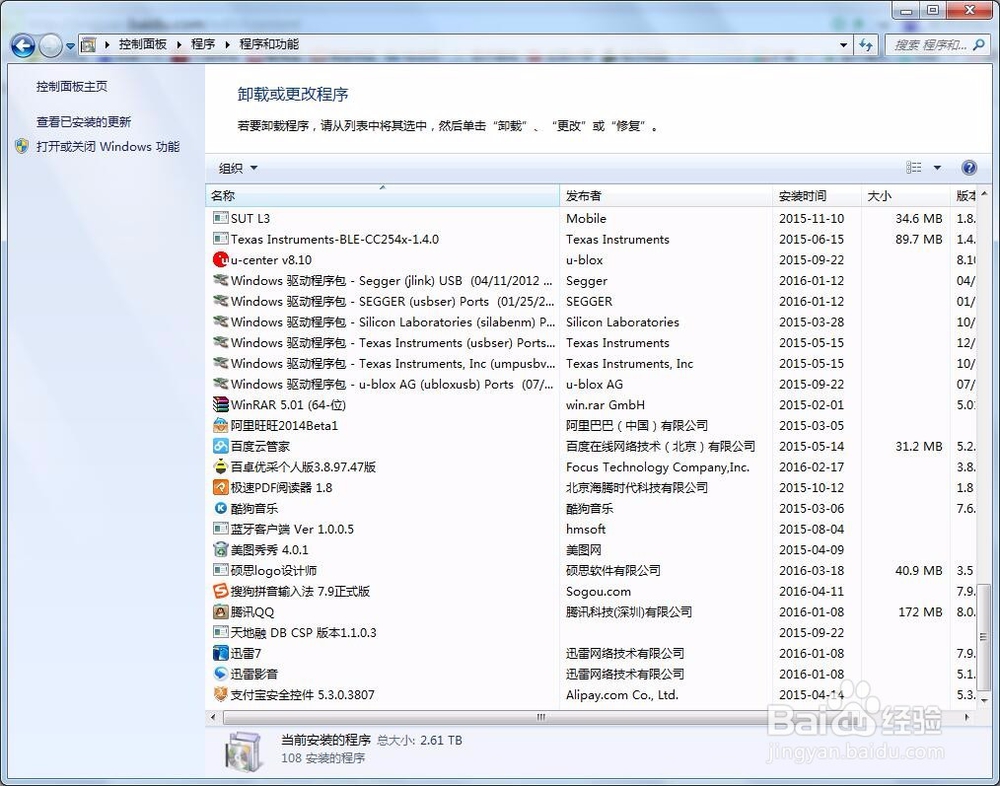
Task: Click the 172 MB size cell
Action: pyautogui.click(x=920, y=612)
